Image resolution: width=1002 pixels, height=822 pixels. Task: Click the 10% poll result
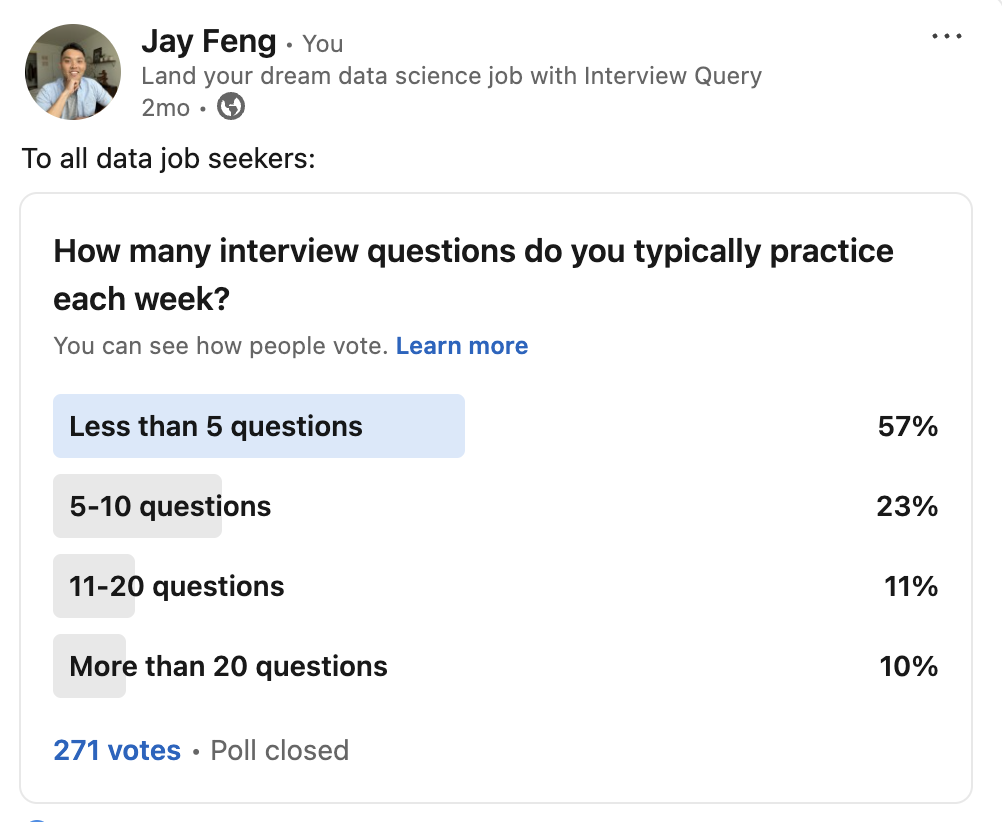pyautogui.click(x=909, y=666)
